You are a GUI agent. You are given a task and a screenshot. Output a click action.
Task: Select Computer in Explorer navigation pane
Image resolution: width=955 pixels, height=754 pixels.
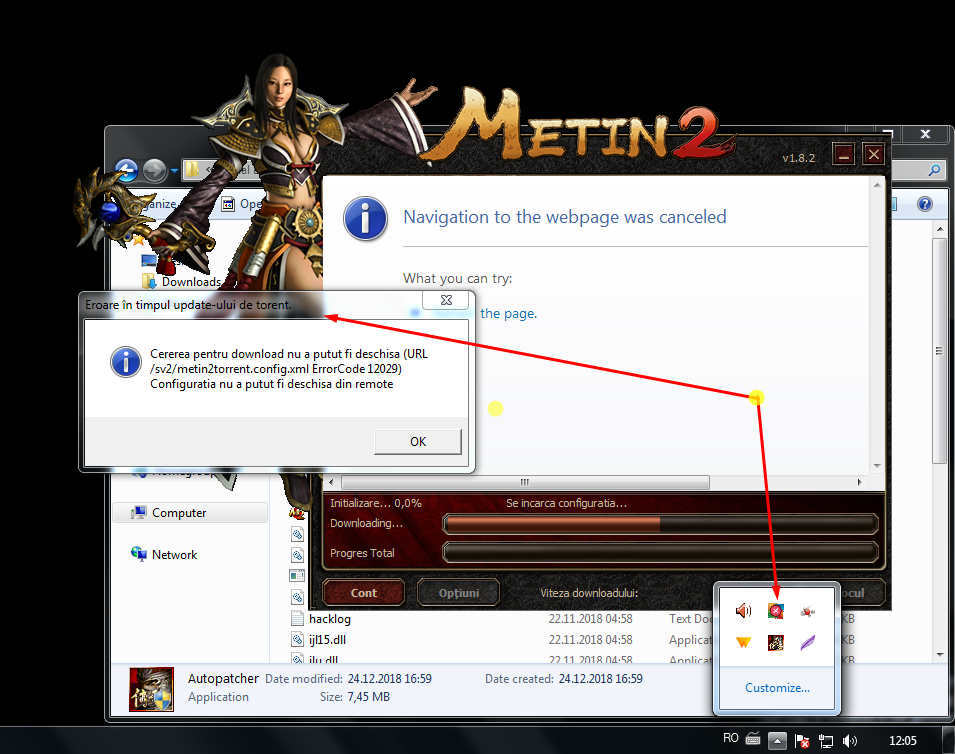(x=190, y=513)
